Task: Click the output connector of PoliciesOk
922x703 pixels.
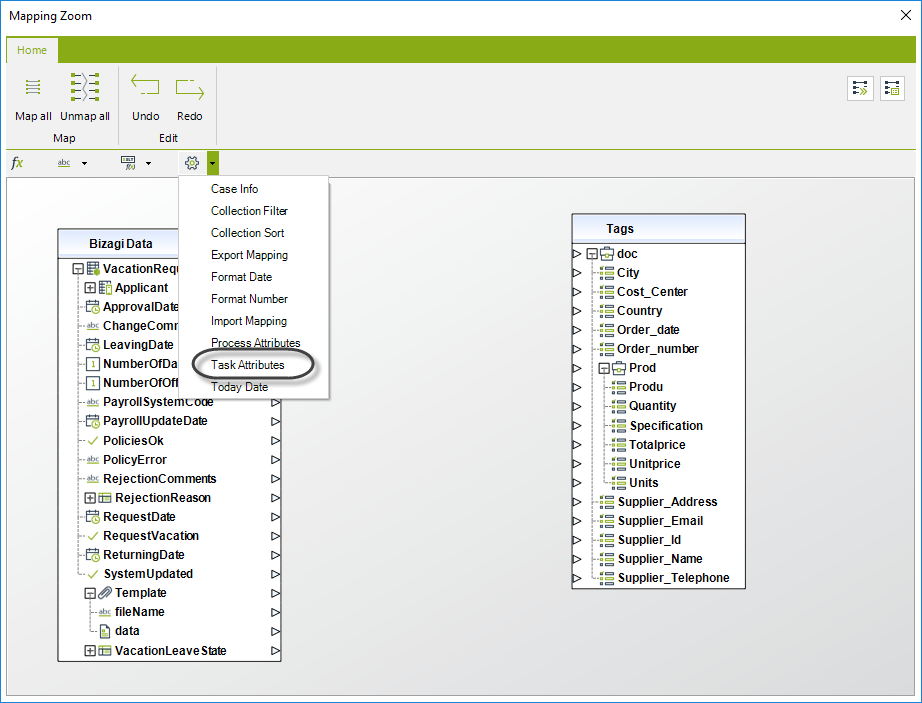Action: [x=275, y=441]
